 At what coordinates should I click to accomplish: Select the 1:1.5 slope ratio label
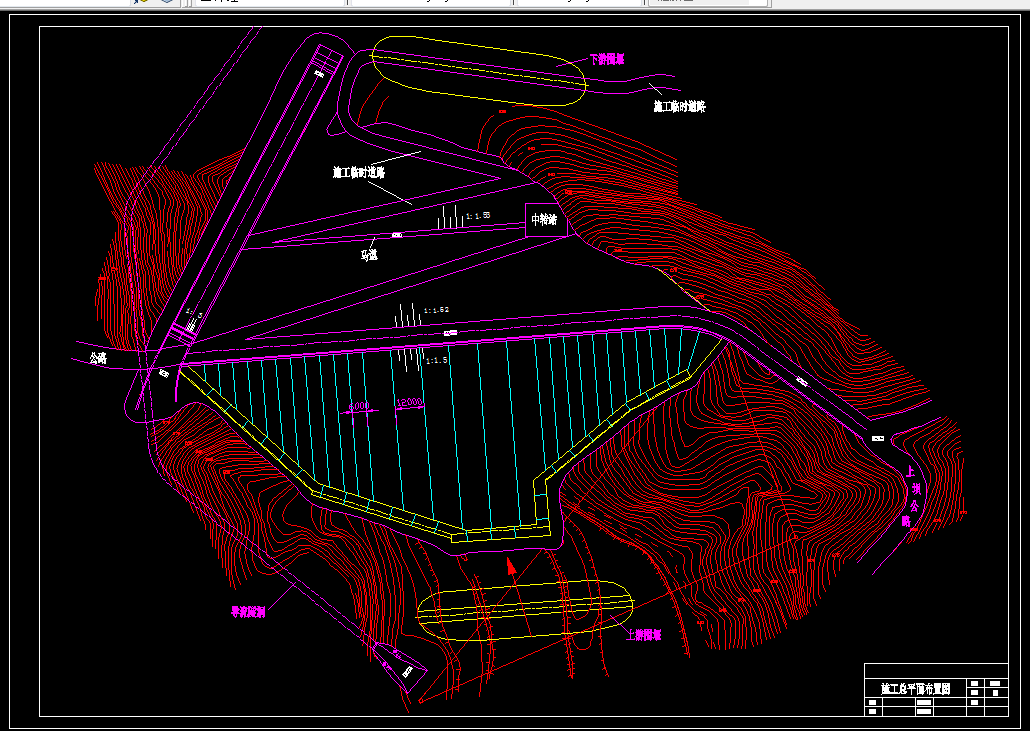[436, 360]
